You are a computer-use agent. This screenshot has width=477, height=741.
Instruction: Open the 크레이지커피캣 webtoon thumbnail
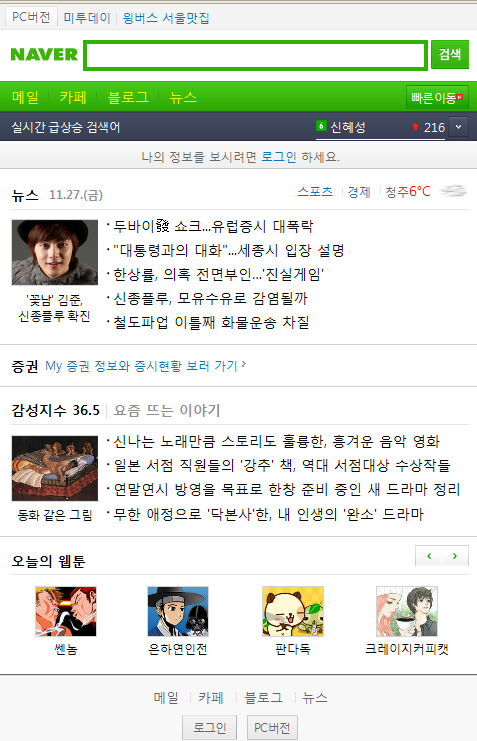coord(407,611)
